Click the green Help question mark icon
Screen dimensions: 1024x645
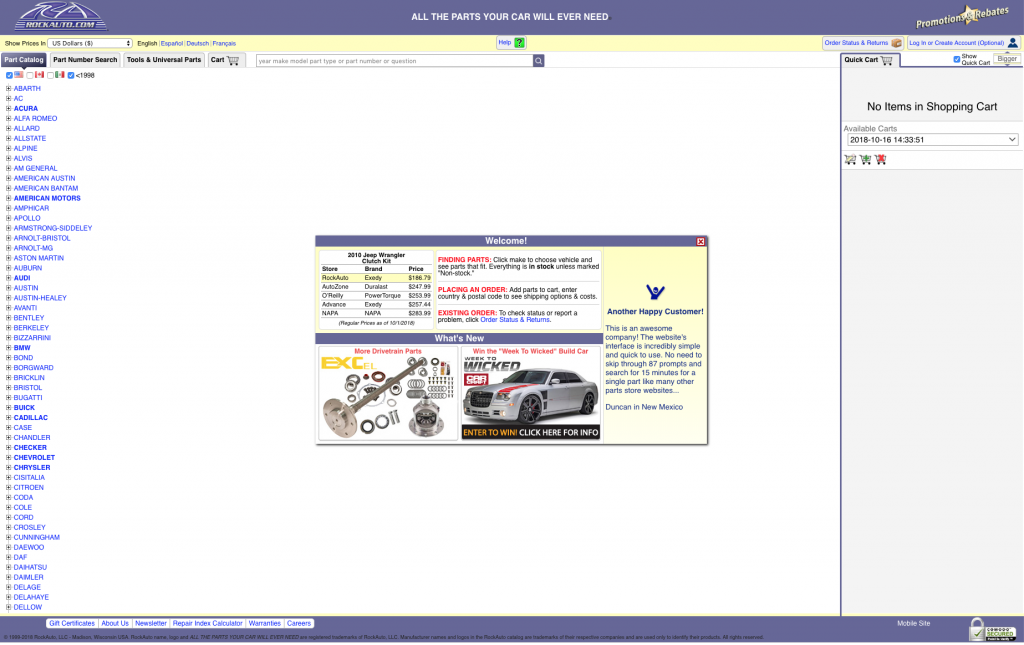[519, 43]
